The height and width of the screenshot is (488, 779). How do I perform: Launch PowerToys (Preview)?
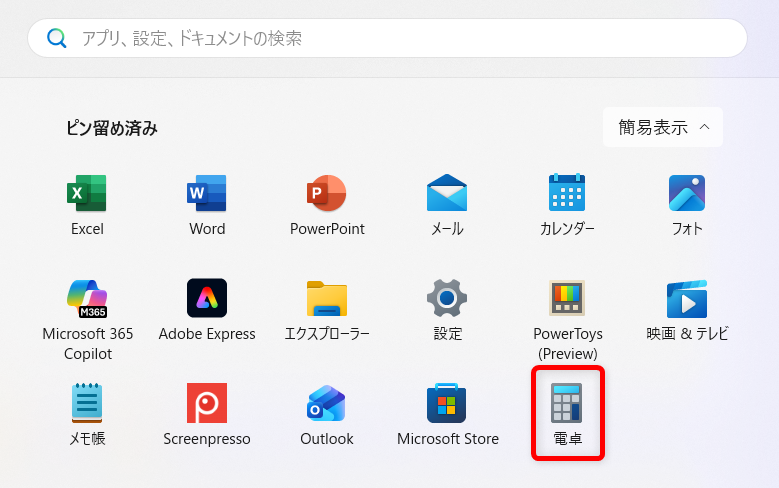[567, 320]
